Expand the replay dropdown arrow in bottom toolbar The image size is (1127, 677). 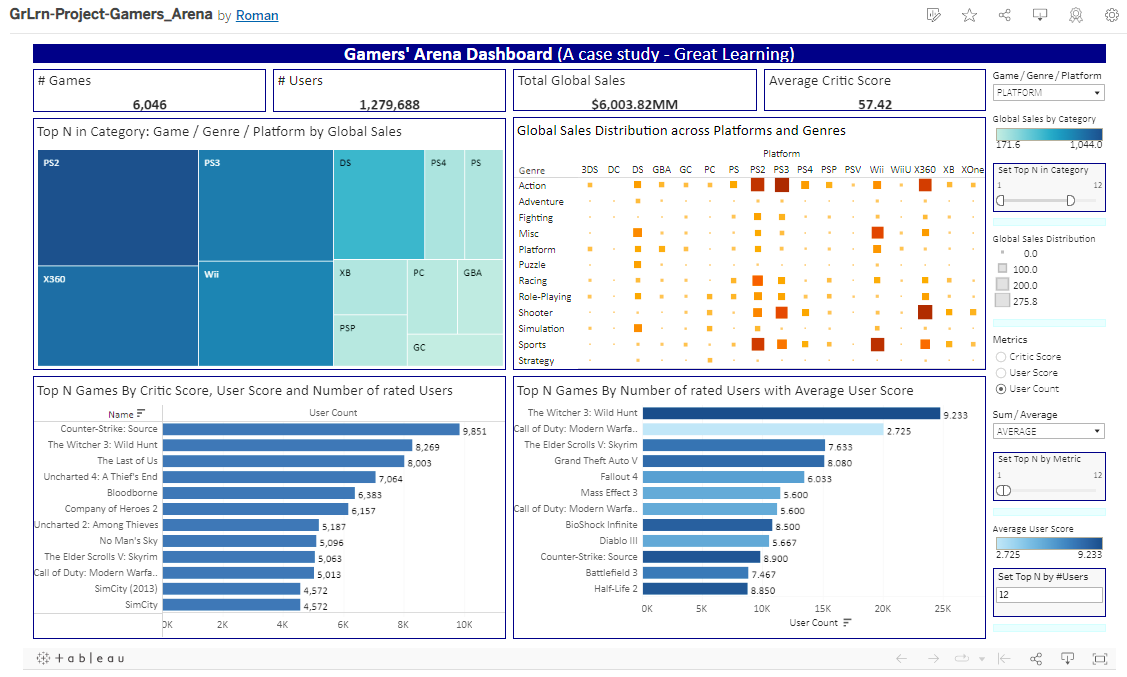point(981,659)
